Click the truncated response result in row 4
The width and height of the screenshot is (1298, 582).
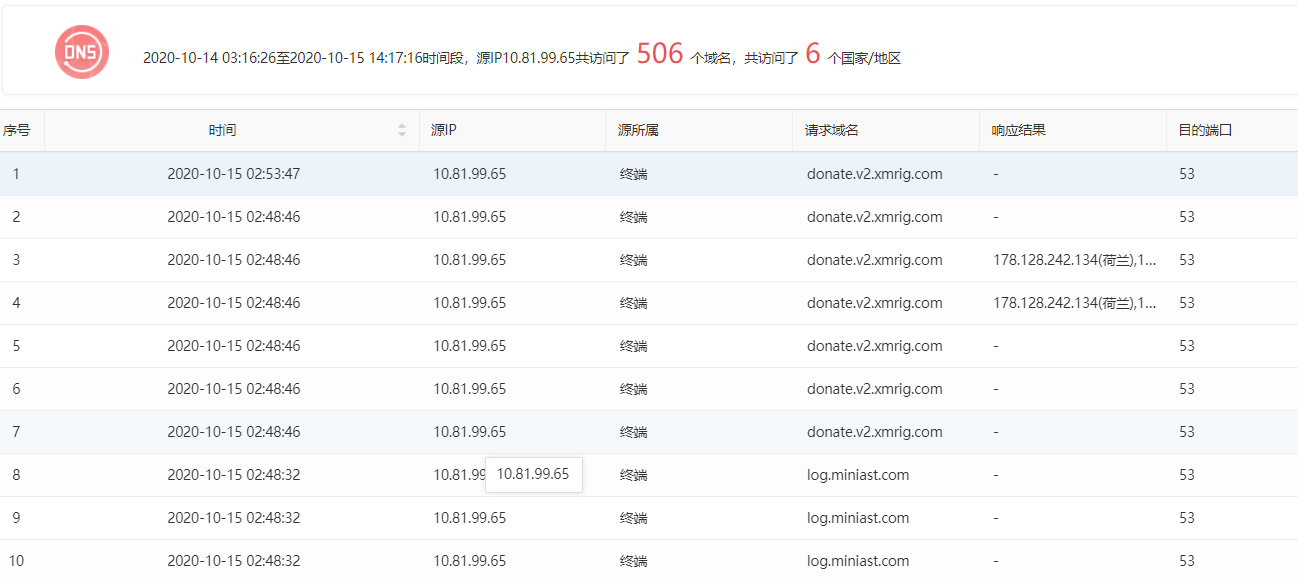1074,303
